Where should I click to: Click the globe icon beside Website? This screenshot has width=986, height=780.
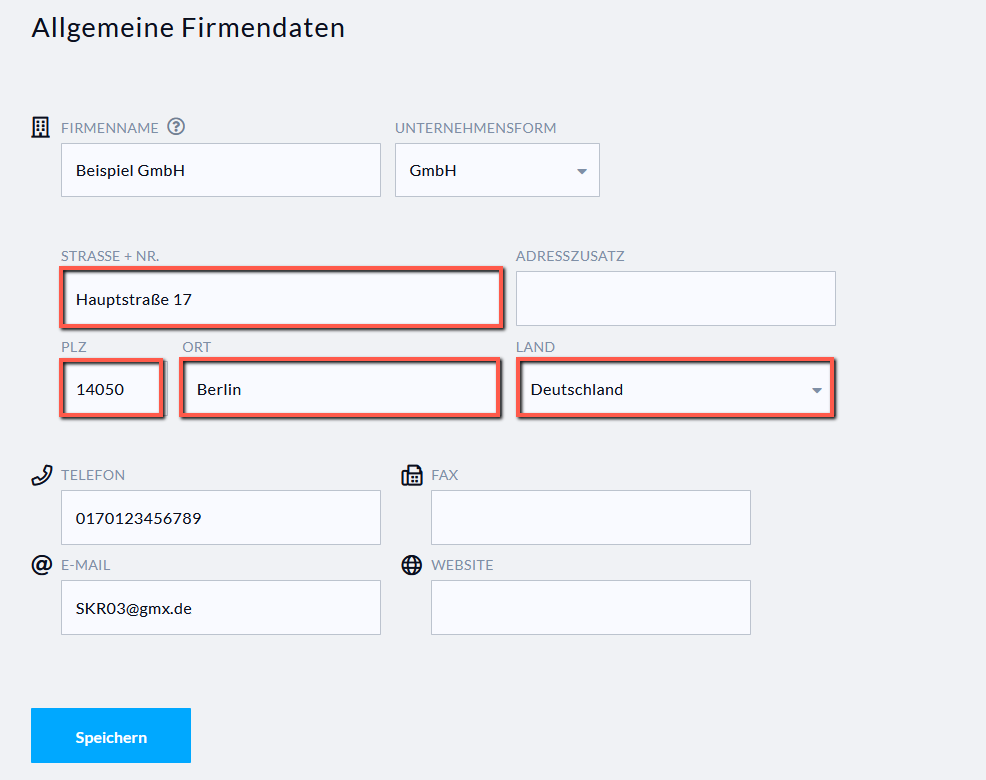(411, 565)
